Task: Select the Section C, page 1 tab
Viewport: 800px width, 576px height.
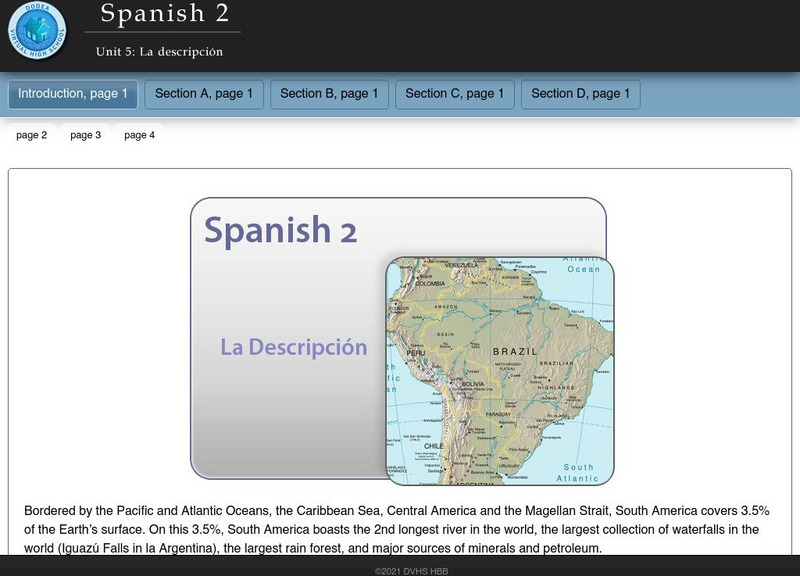Action: click(x=455, y=94)
